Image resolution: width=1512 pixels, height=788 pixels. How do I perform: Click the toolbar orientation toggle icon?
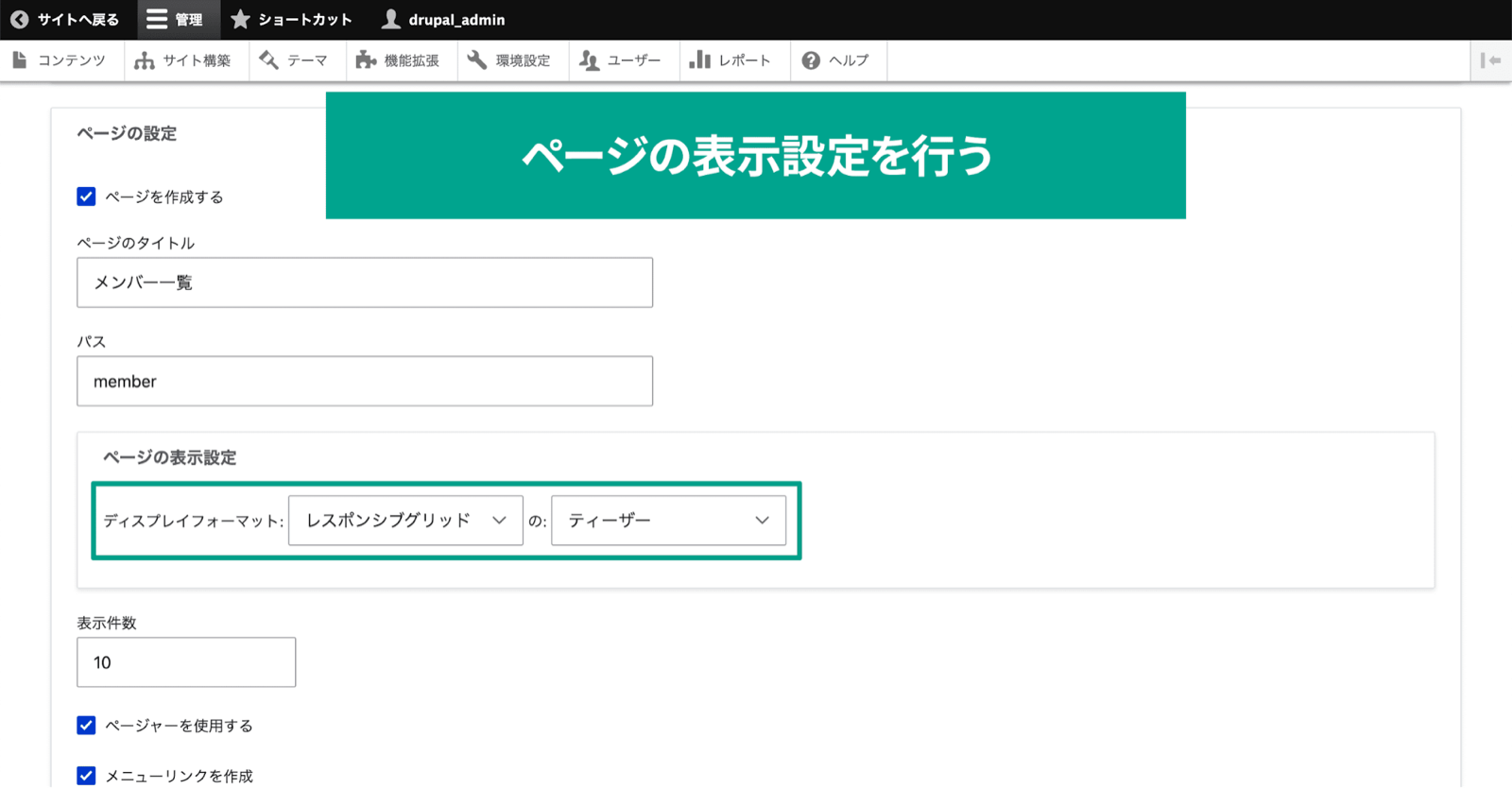(1491, 60)
